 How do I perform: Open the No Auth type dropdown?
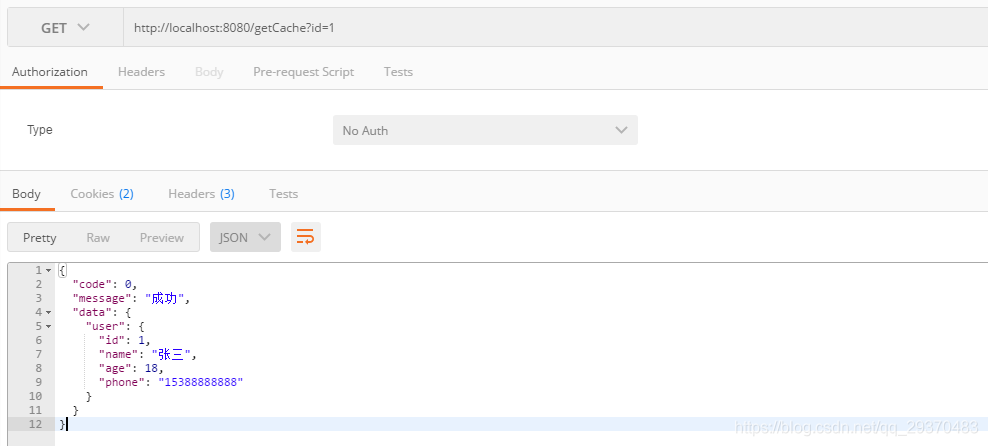pyautogui.click(x=485, y=130)
